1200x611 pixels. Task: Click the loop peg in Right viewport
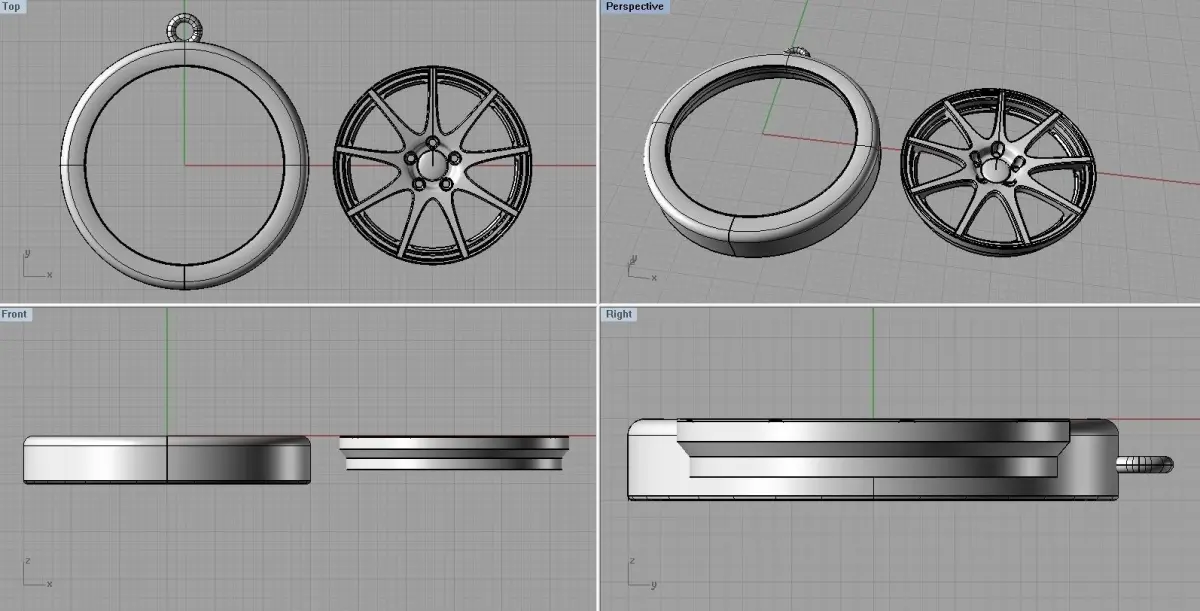(x=1143, y=463)
